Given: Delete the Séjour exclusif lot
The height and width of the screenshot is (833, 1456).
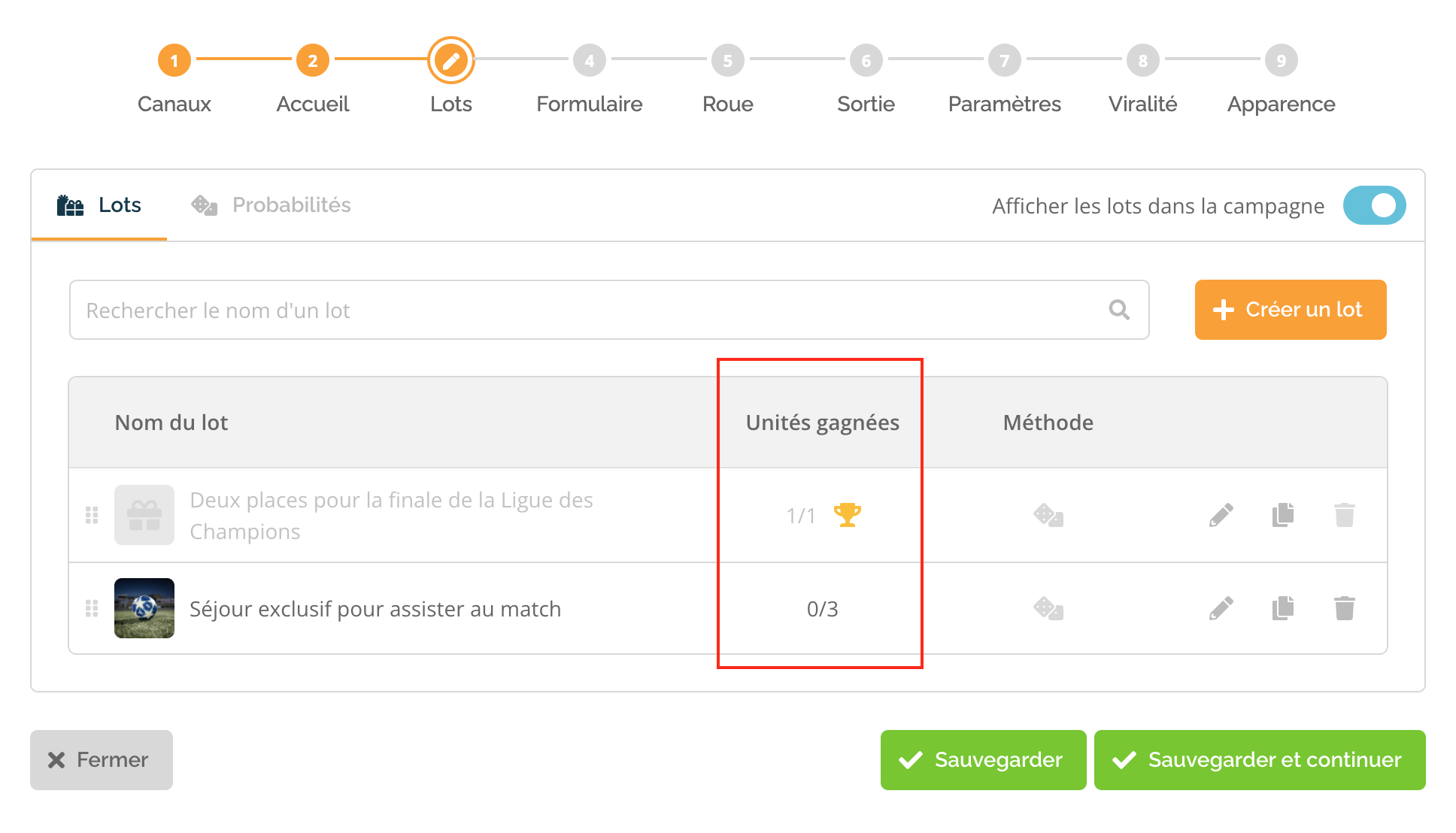Looking at the screenshot, I should click(x=1345, y=608).
